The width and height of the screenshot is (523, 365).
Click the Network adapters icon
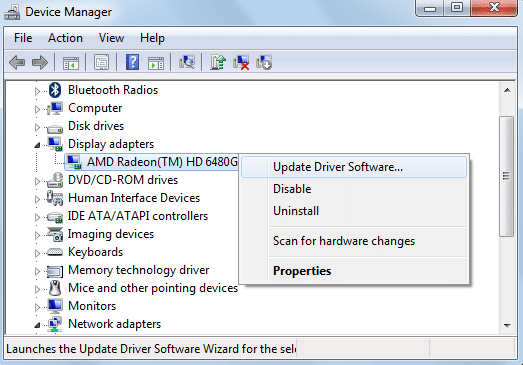click(x=55, y=324)
